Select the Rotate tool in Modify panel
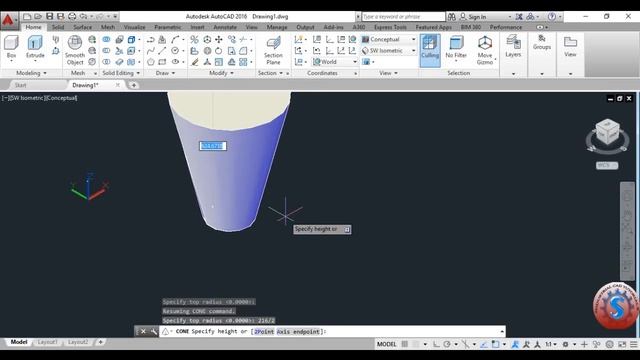Viewport: 640px width, 360px height. point(219,51)
